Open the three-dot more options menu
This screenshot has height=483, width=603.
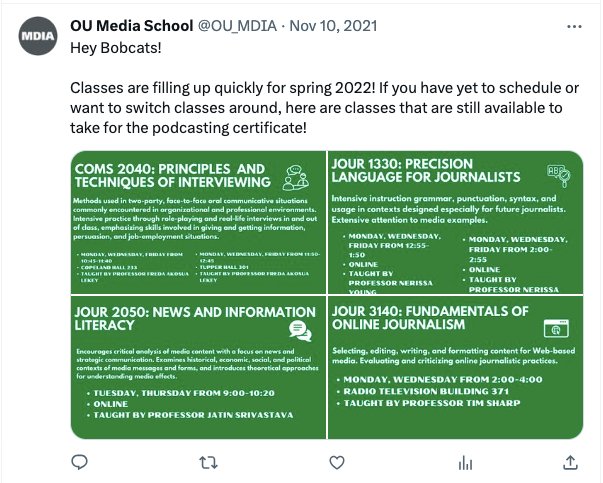(x=574, y=27)
